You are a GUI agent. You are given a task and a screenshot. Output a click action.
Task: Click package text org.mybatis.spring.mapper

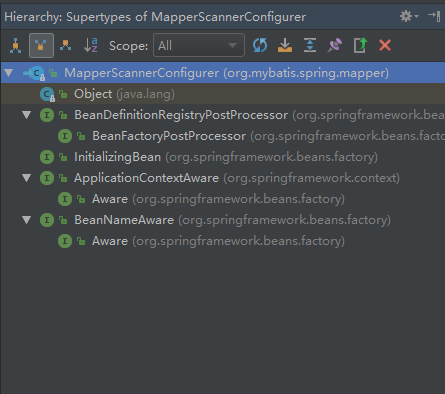306,73
